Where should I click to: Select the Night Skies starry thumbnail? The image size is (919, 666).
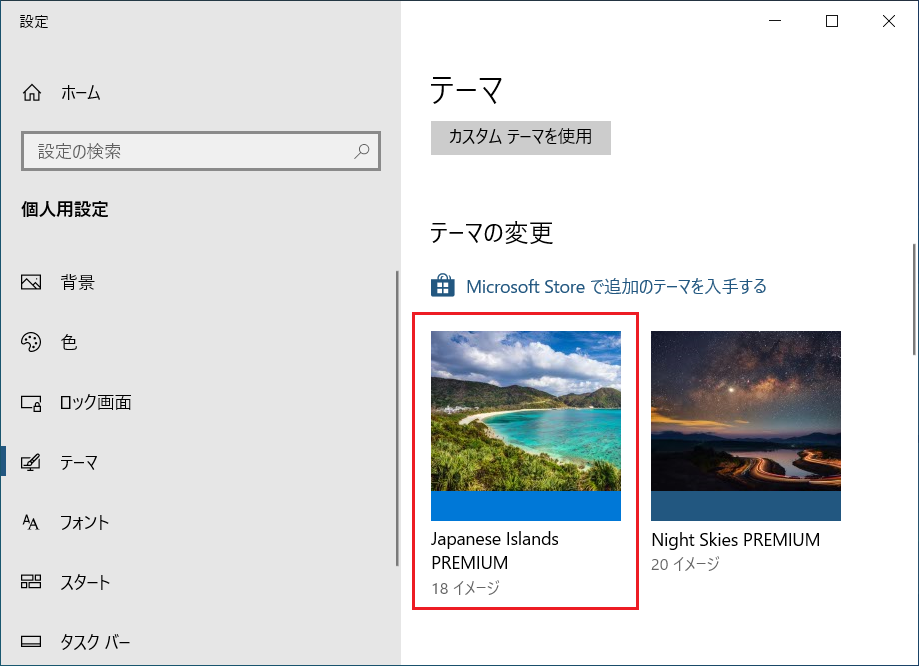(746, 411)
